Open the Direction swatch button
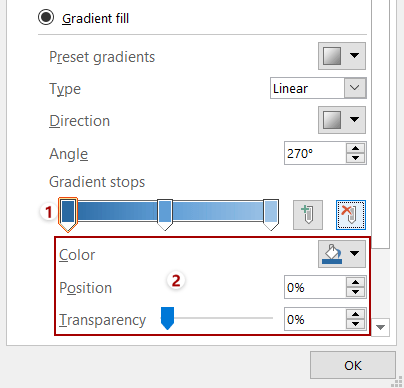 [x=332, y=120]
